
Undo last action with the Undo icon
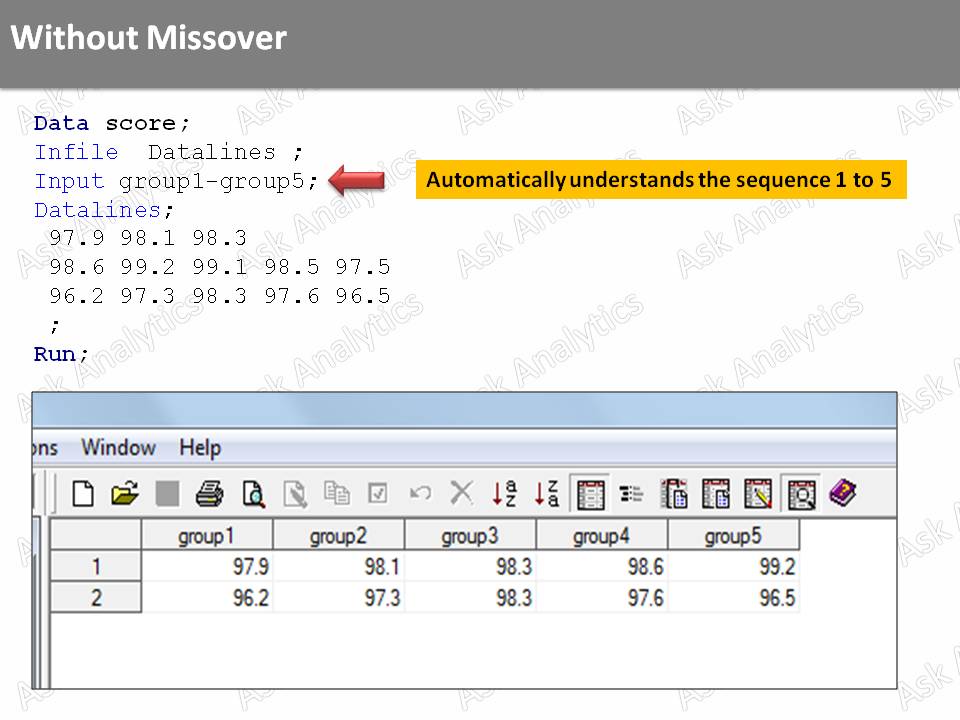tap(420, 493)
